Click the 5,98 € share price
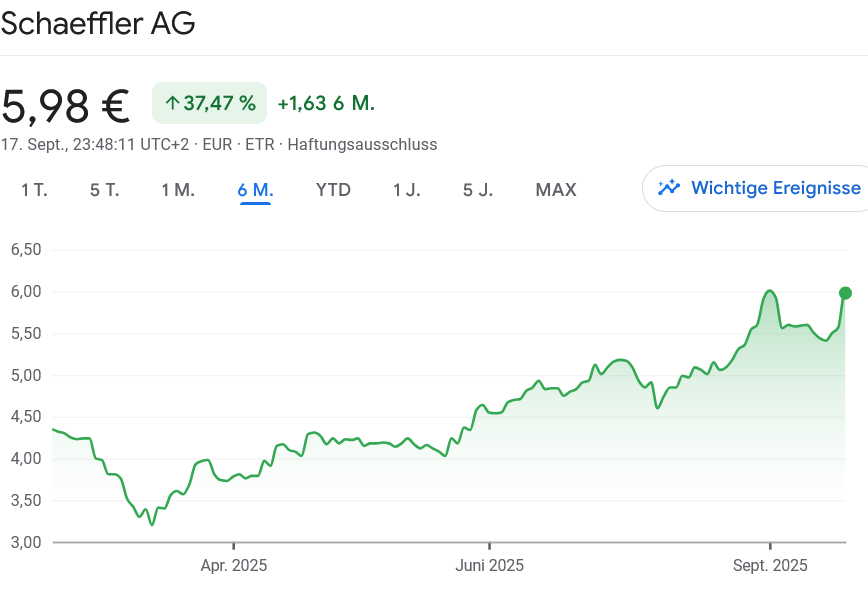This screenshot has width=868, height=589. pos(66,104)
